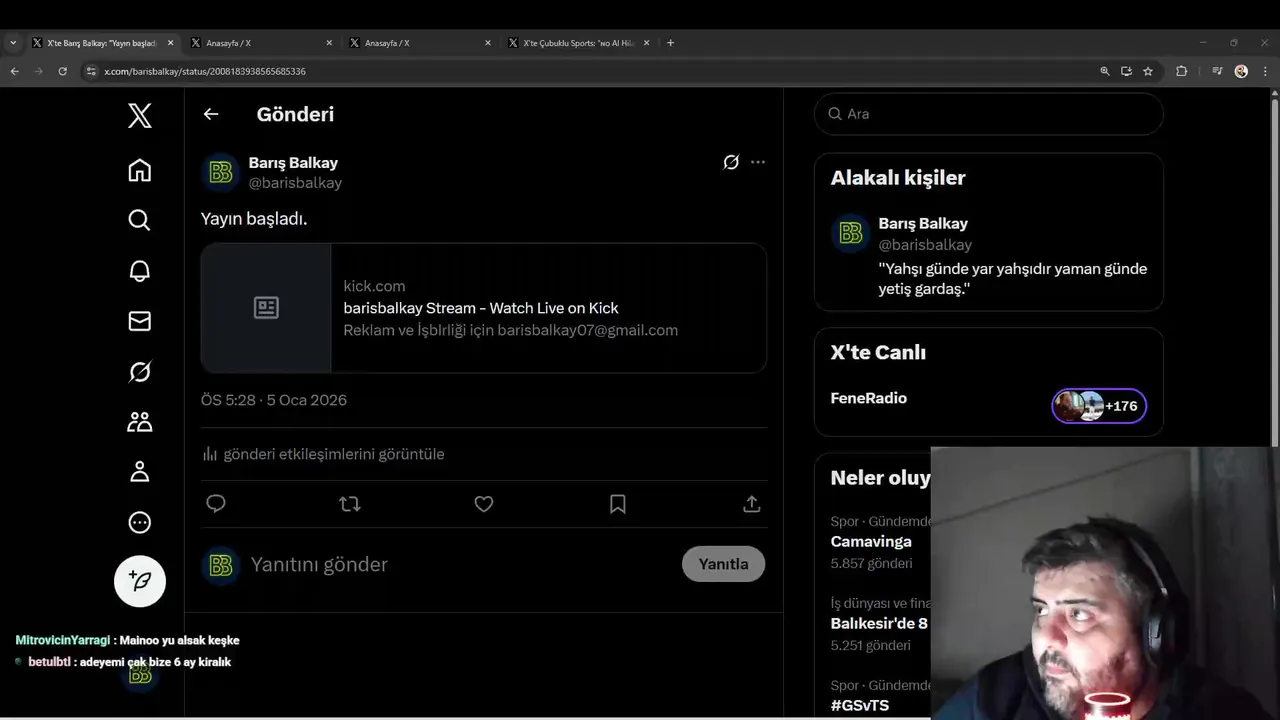Reload the page

[62, 71]
